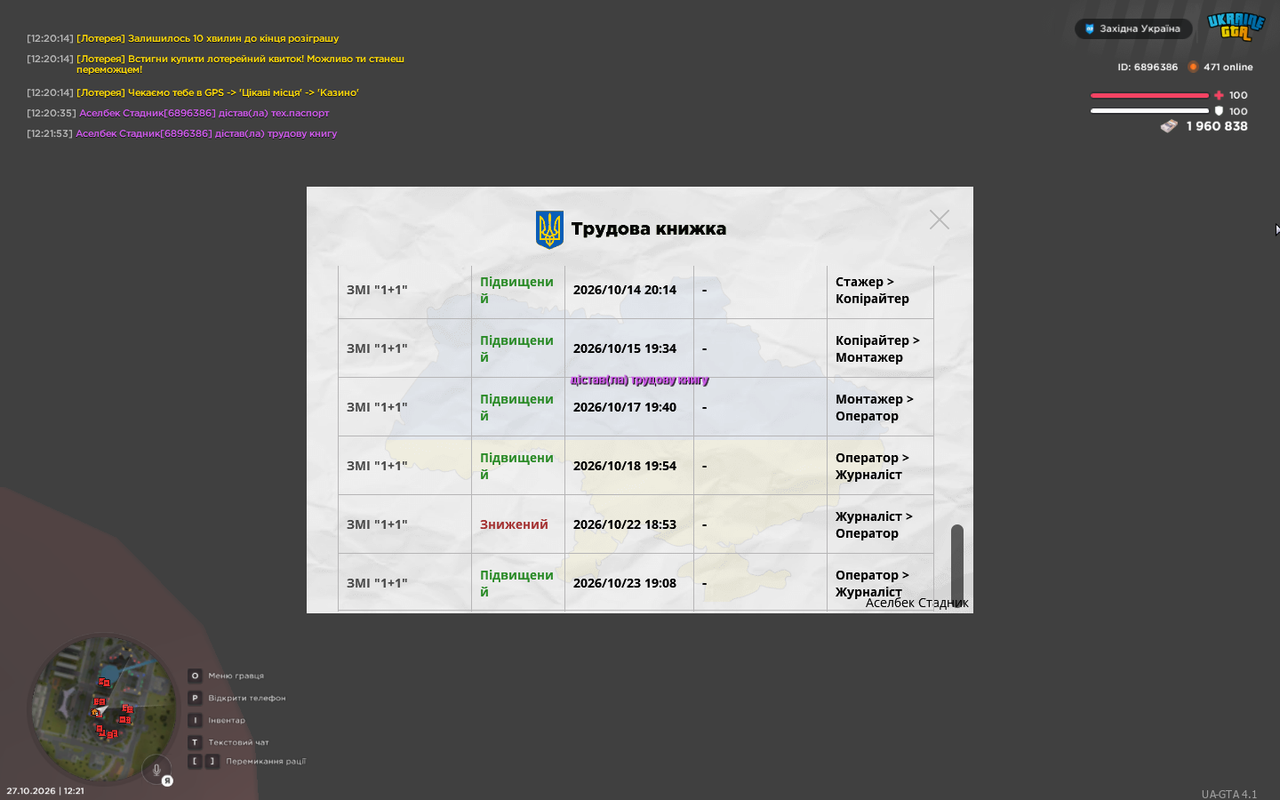
Task: Click the 27.10.2026 | 12:21 date stamp
Action: pyautogui.click(x=45, y=791)
